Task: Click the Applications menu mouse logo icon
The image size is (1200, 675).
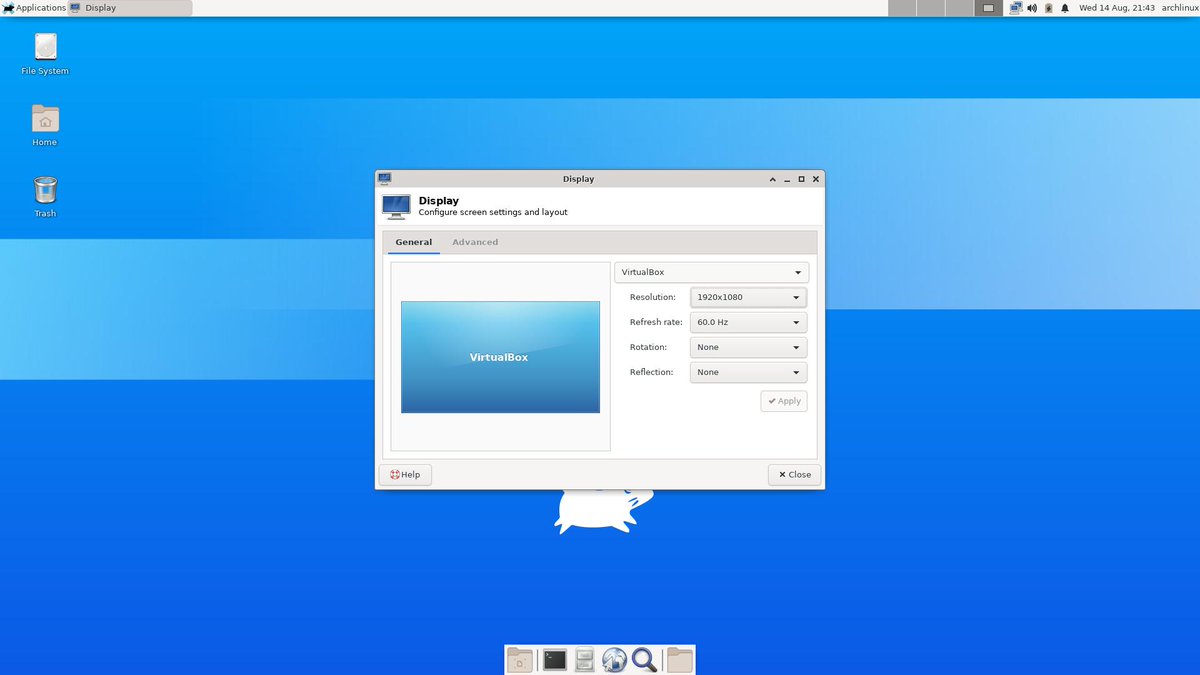Action: [8, 8]
